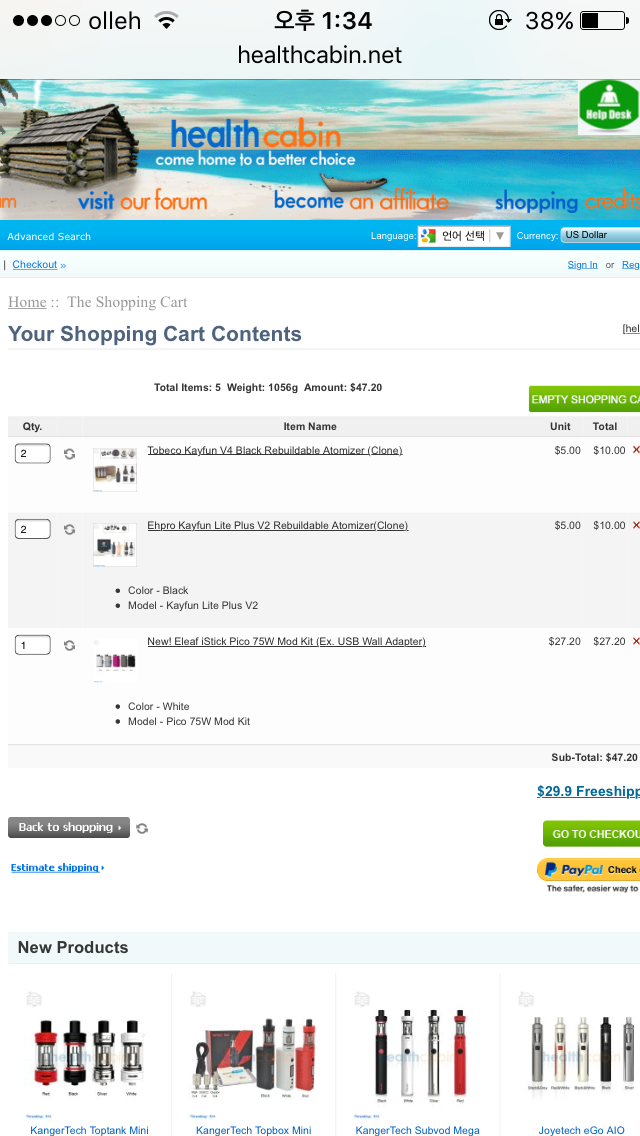
Task: Click the Checkout link in header
Action: (35, 264)
